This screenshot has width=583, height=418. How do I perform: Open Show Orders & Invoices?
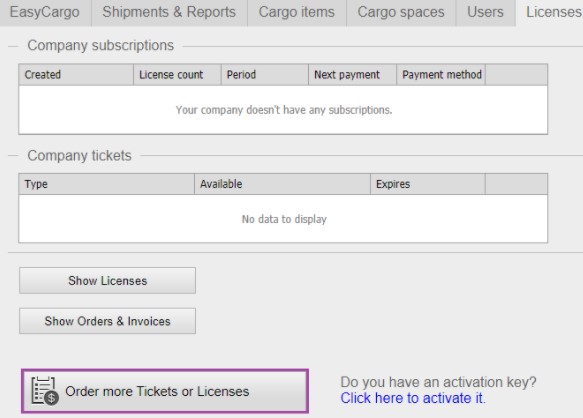tap(107, 321)
